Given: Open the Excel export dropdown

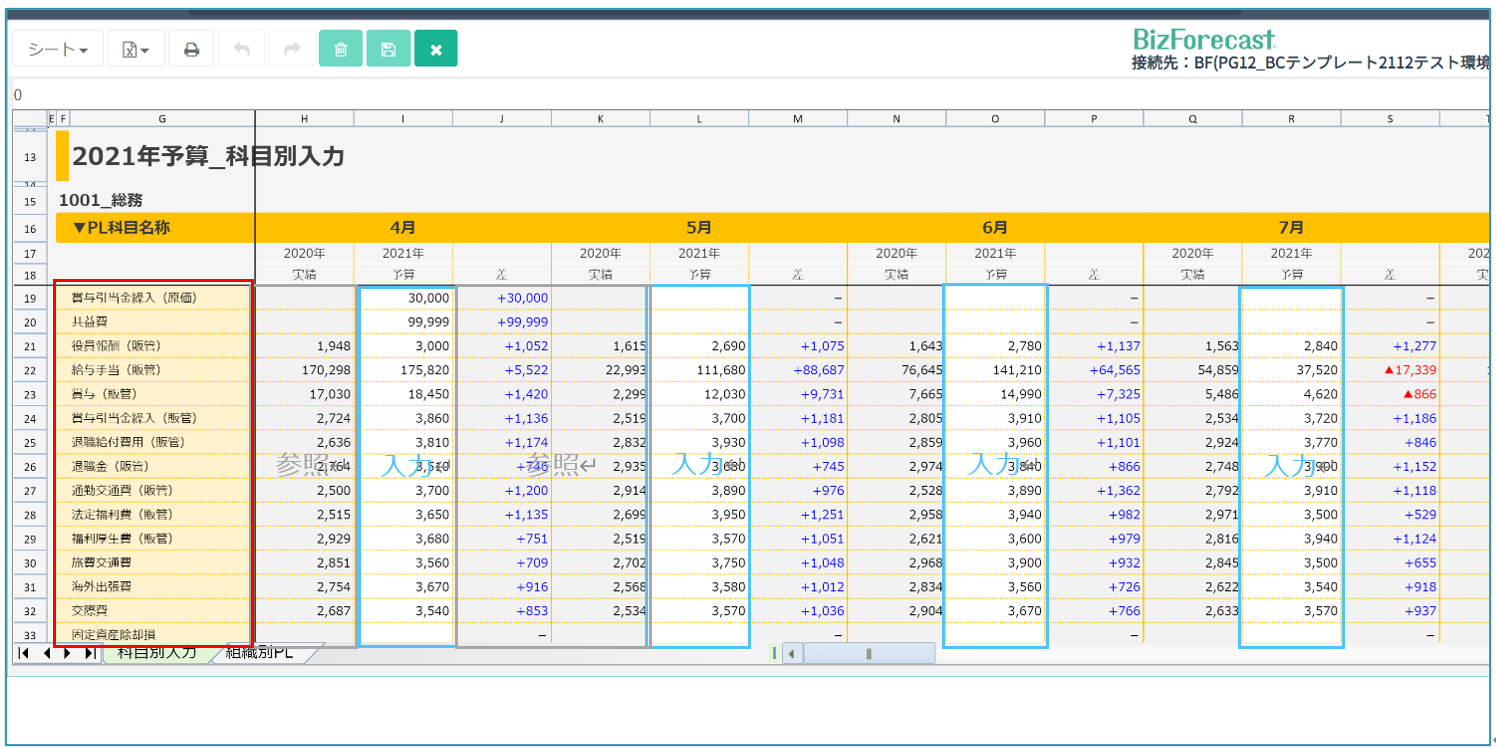Looking at the screenshot, I should click(135, 49).
